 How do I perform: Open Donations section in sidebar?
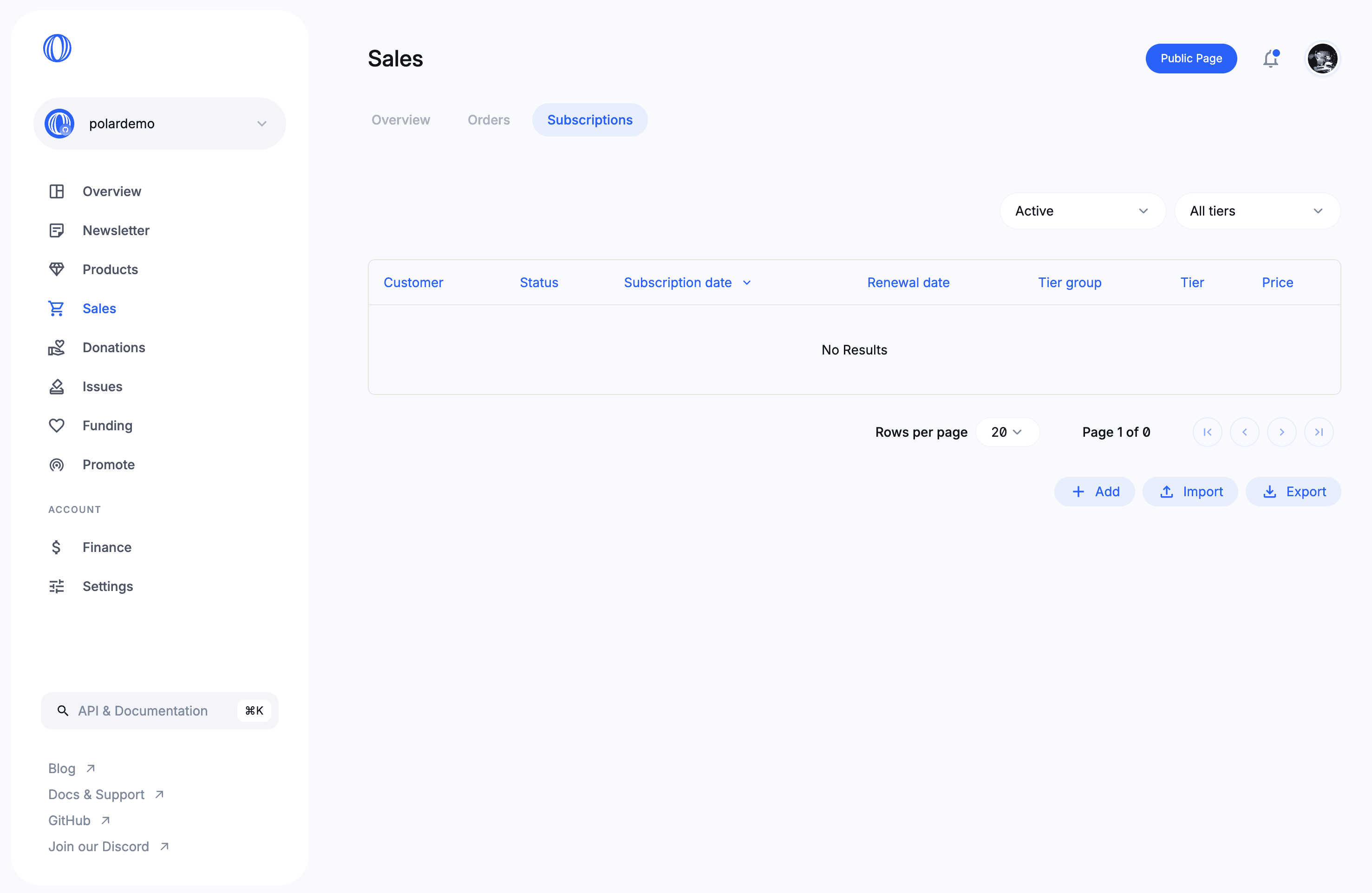click(x=114, y=348)
